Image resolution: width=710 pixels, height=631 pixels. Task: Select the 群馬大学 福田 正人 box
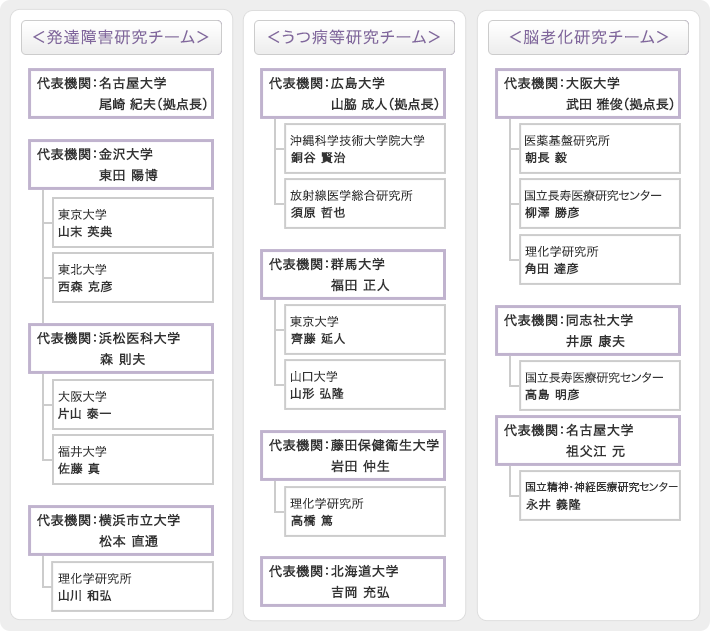point(353,274)
